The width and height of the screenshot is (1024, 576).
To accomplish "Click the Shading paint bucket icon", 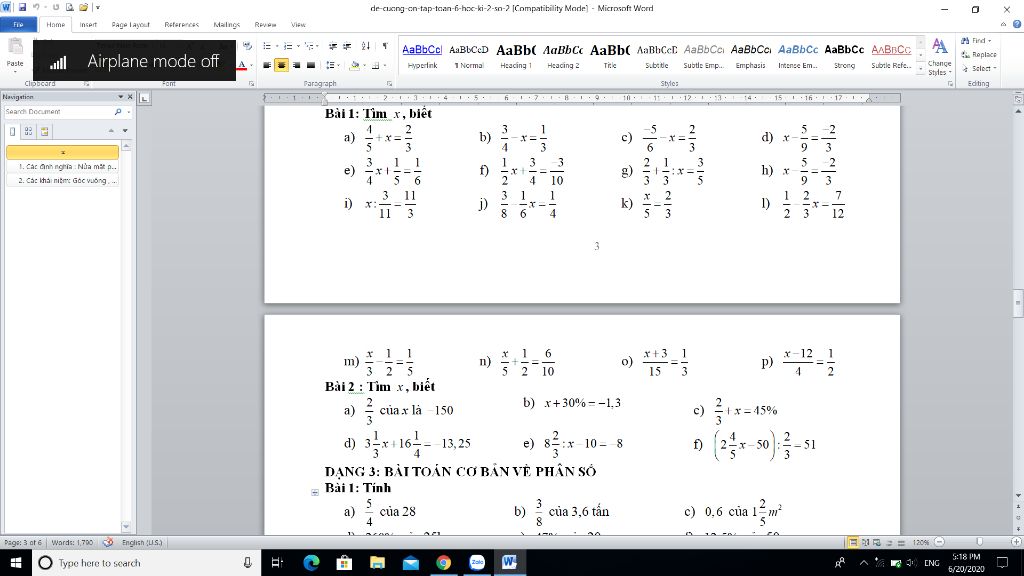I will pyautogui.click(x=354, y=65).
